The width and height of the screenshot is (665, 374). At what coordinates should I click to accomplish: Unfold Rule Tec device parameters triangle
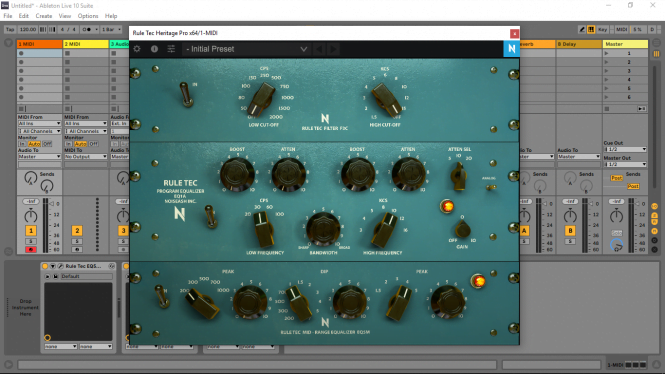click(x=53, y=266)
